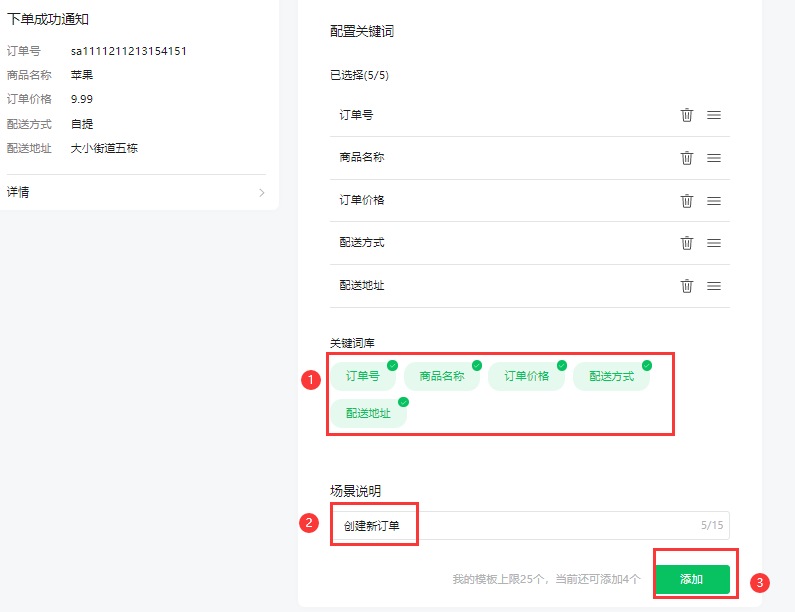Remove 配送方式 using its trash icon
The image size is (795, 612).
click(x=687, y=243)
